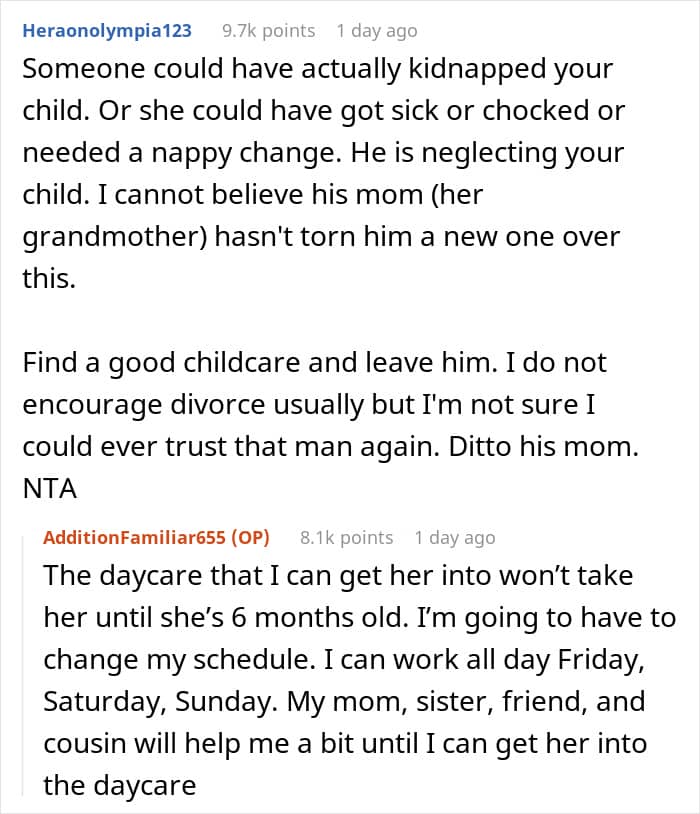The image size is (700, 814).
Task: Click the final line 'the daycare'
Action: tap(120, 785)
